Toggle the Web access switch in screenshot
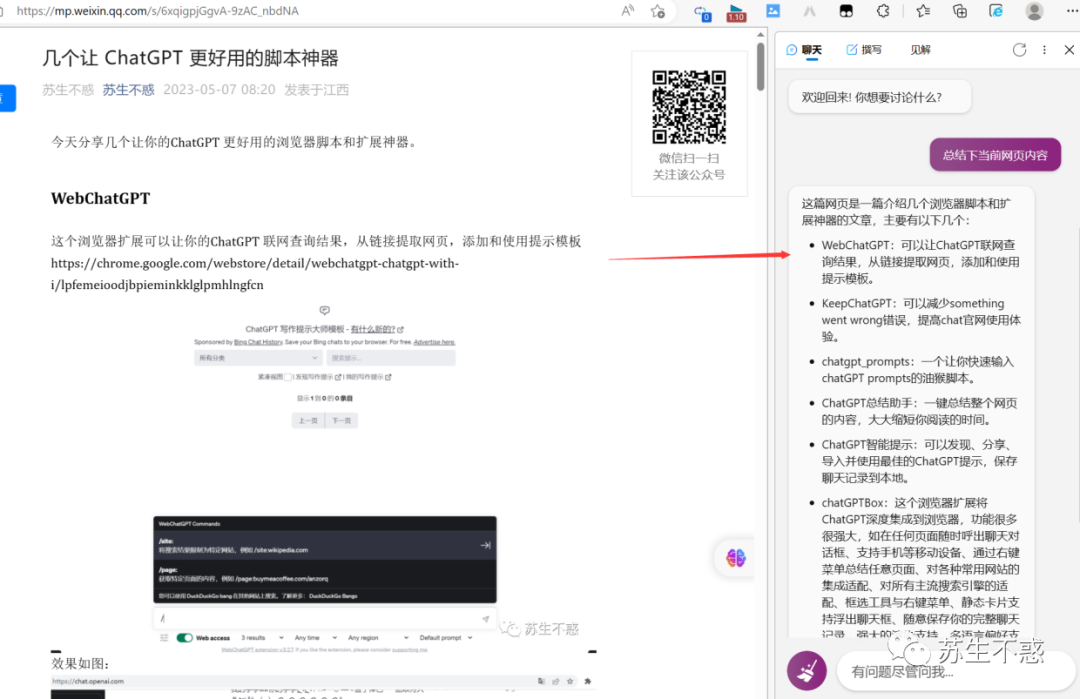Image resolution: width=1080 pixels, height=699 pixels. (x=185, y=638)
